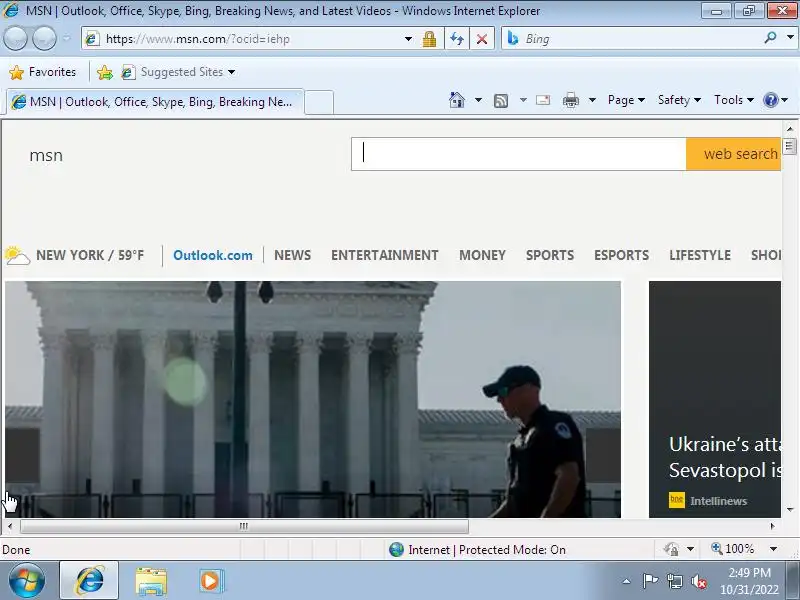Click the Help question mark icon
This screenshot has height=600, width=800.
tap(770, 100)
